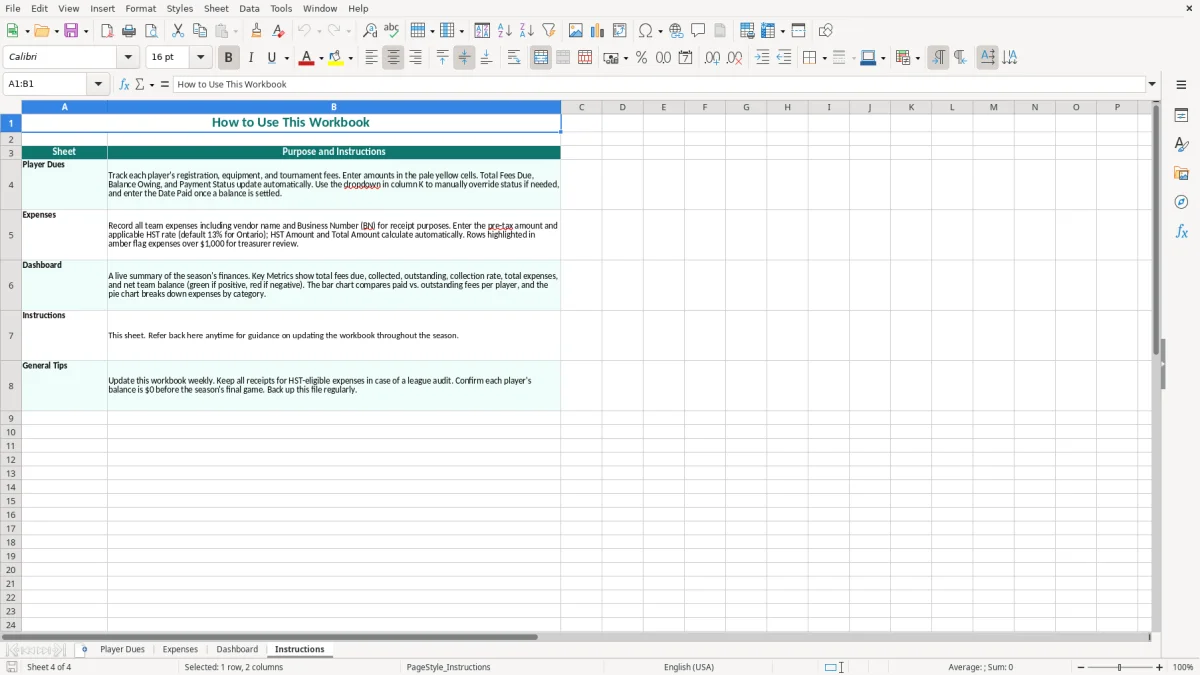This screenshot has width=1200, height=675.
Task: Expand the formula bar arrow
Action: (x=1152, y=85)
